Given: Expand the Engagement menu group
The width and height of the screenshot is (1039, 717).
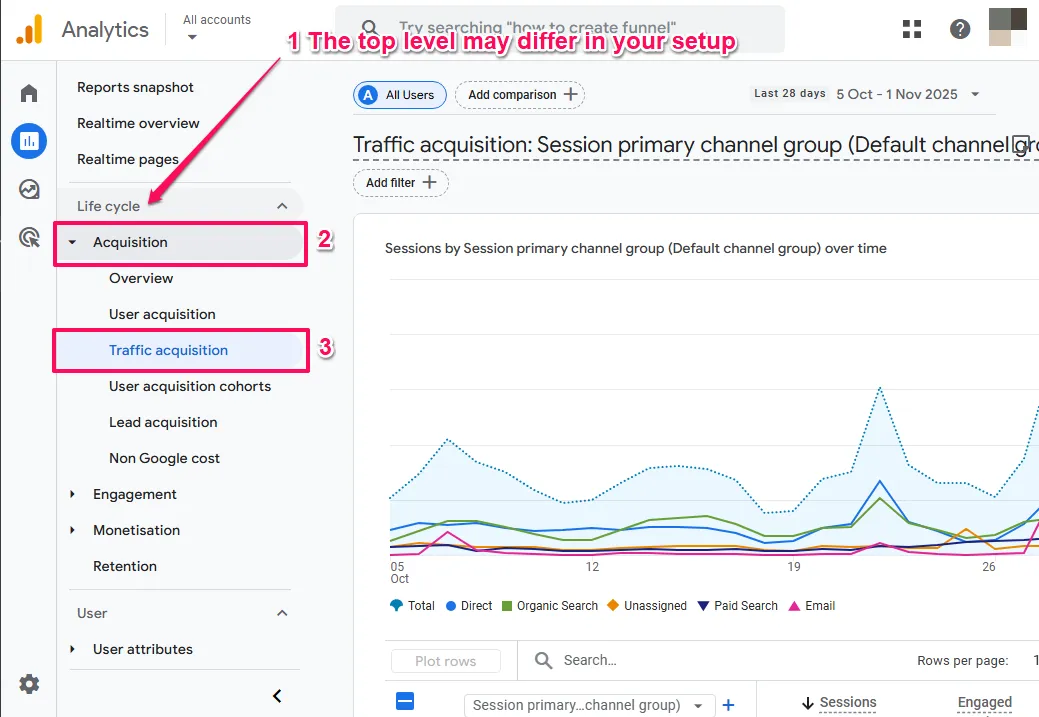Looking at the screenshot, I should tap(134, 494).
